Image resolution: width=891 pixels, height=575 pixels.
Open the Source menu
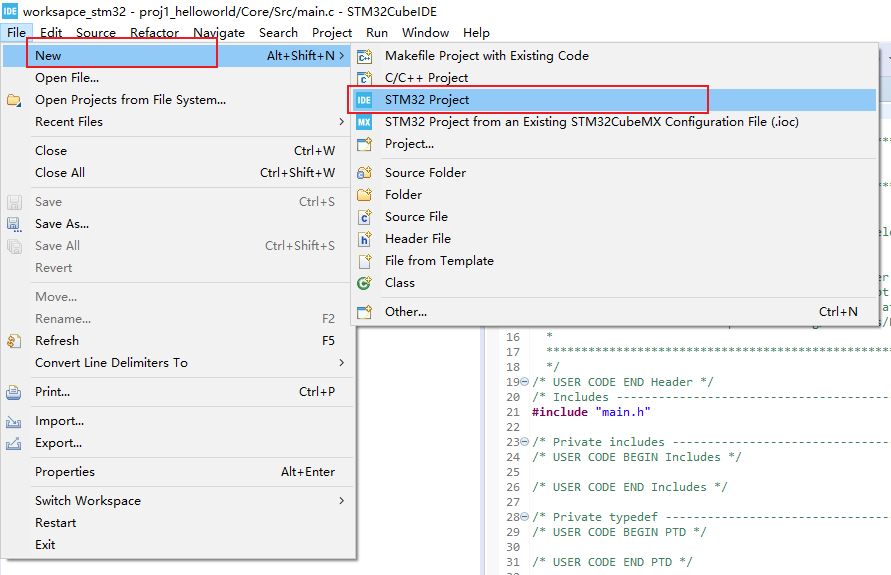[96, 33]
